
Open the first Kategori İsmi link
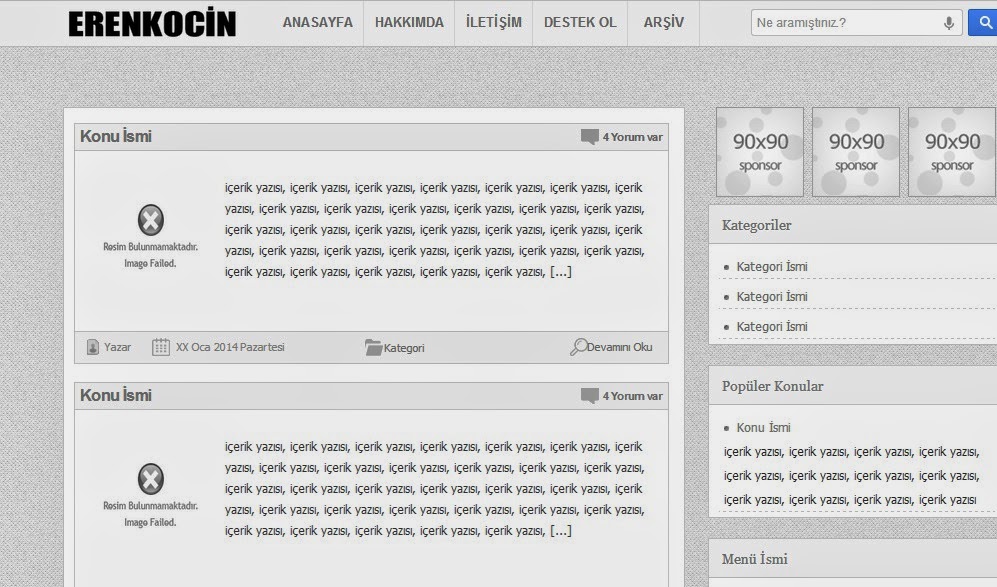point(772,266)
